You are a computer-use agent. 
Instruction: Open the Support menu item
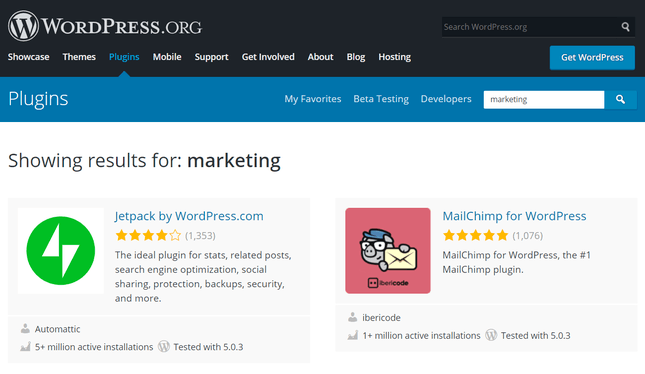pyautogui.click(x=211, y=57)
